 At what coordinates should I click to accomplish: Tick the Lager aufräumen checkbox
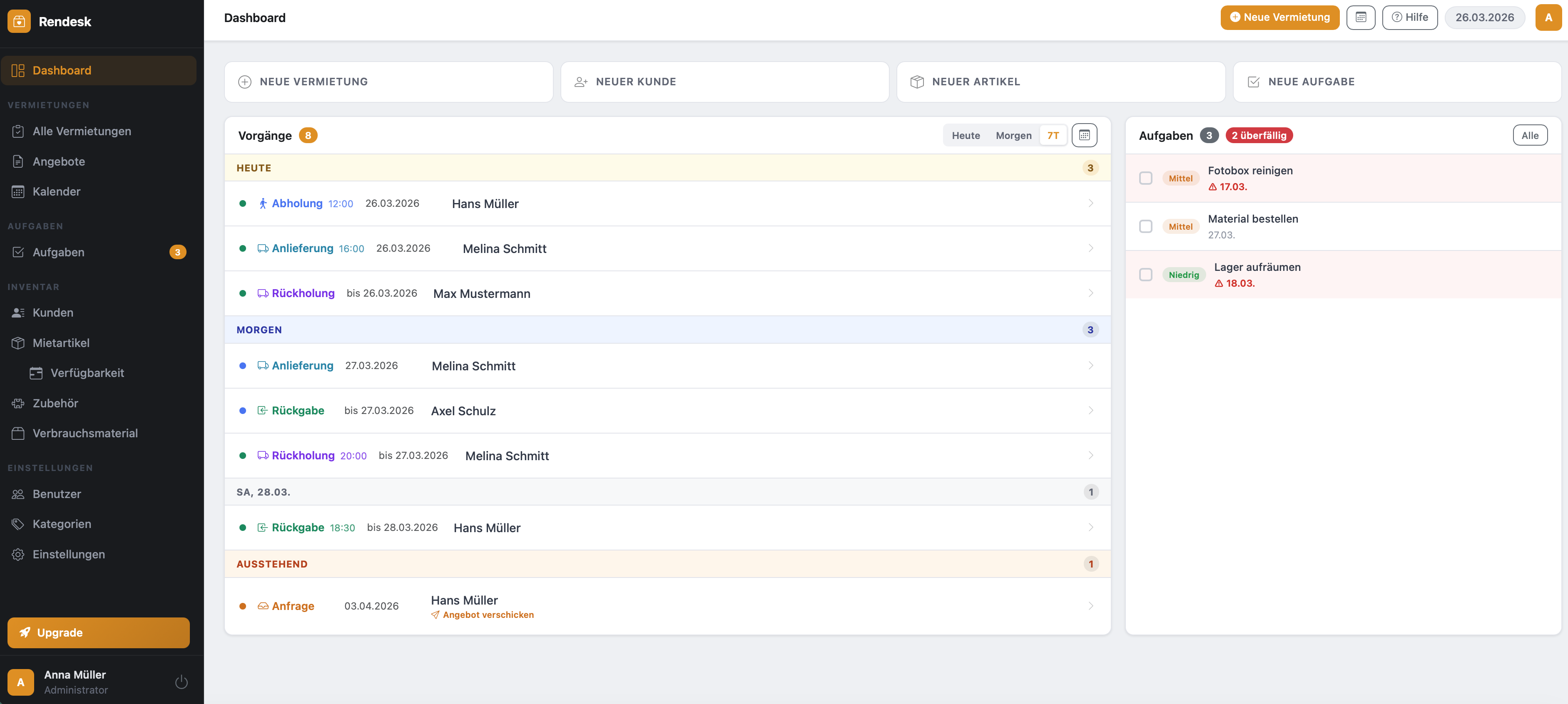click(x=1145, y=275)
